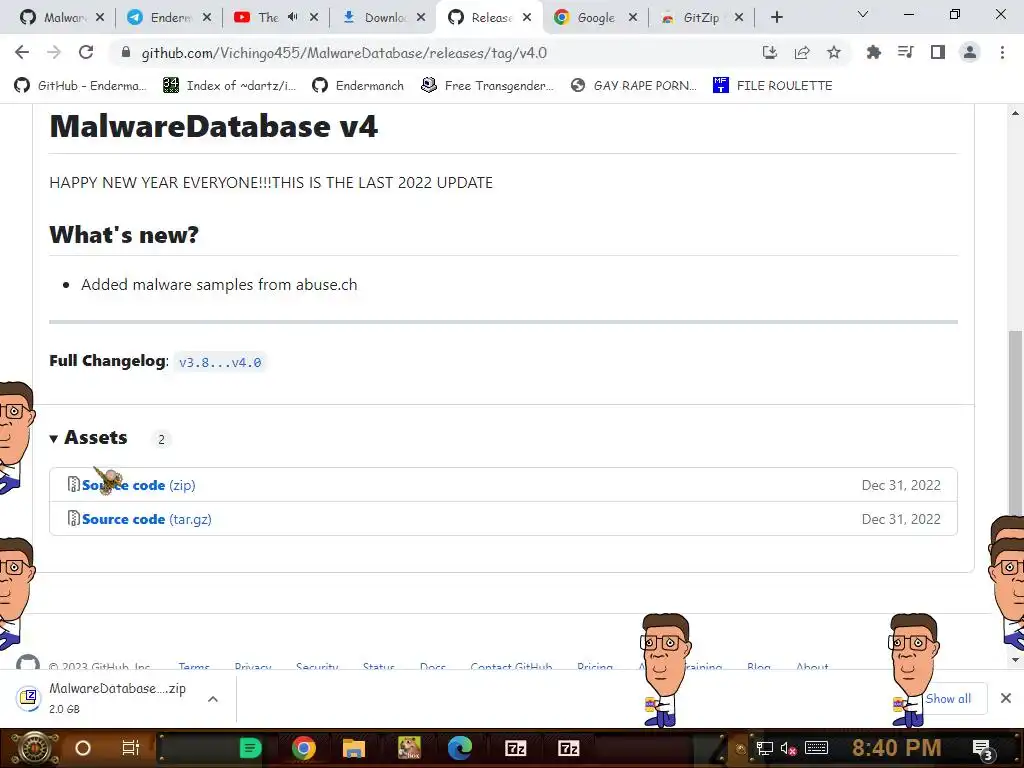
Task: Mute the YouTube tab via speaker icon
Action: (293, 17)
